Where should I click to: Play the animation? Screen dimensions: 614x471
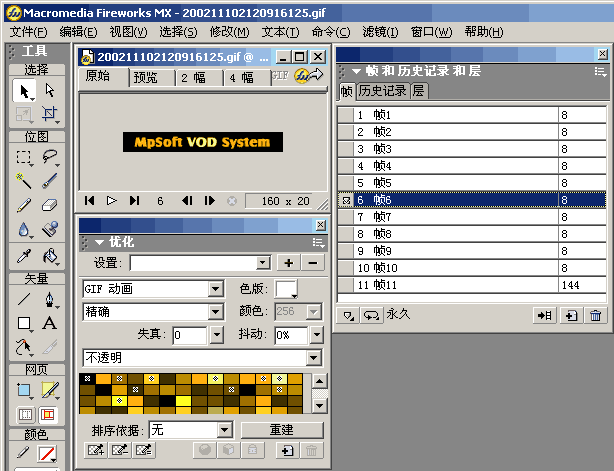tap(112, 201)
